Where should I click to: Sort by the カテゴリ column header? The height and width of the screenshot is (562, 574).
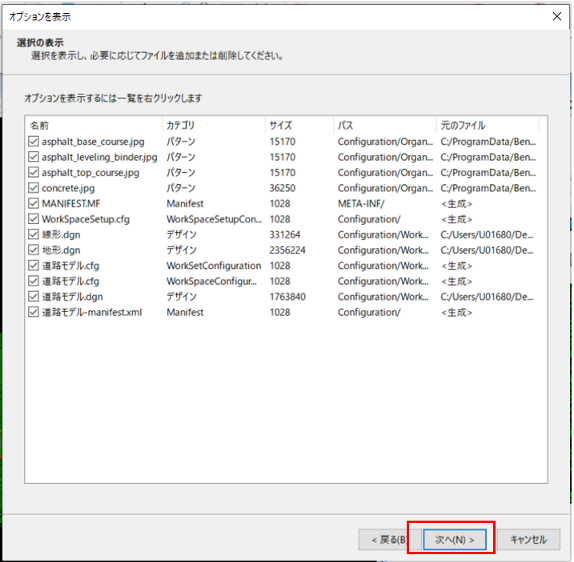213,126
